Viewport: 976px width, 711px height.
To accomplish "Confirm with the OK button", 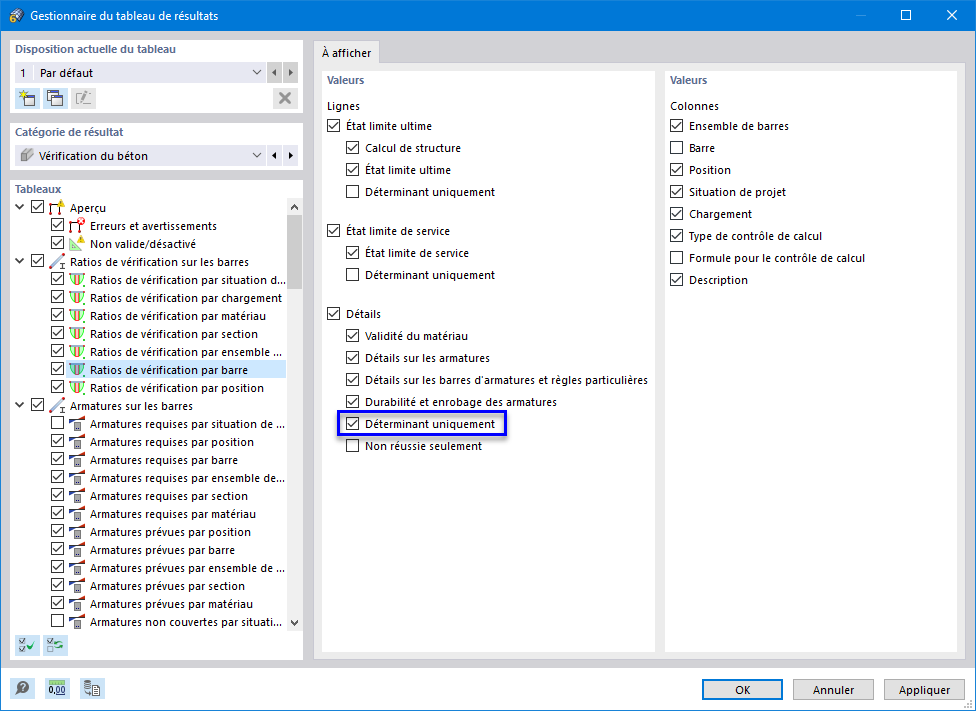I will [x=743, y=689].
